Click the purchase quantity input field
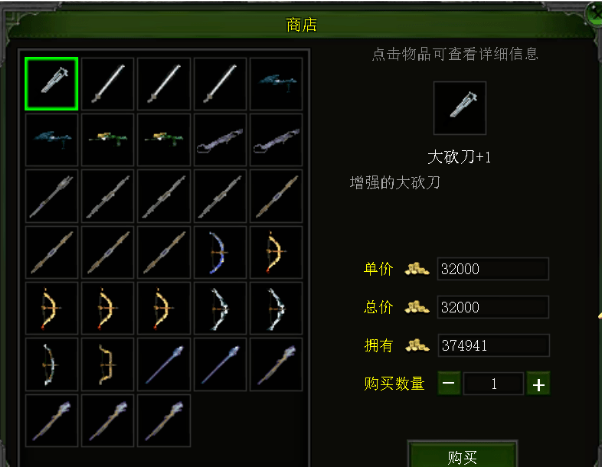This screenshot has width=602, height=467. pos(493,383)
